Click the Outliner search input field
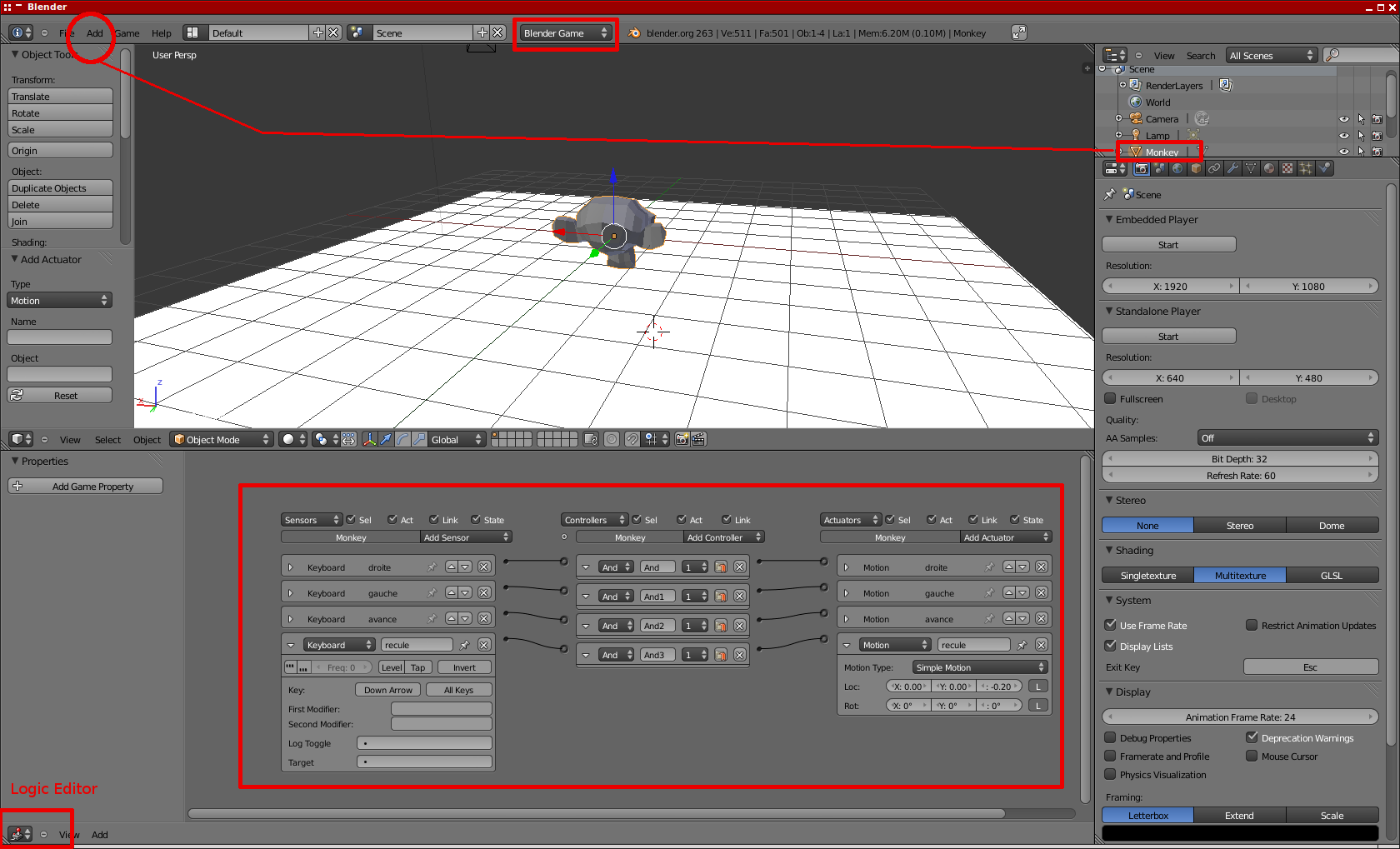 tap(1362, 55)
